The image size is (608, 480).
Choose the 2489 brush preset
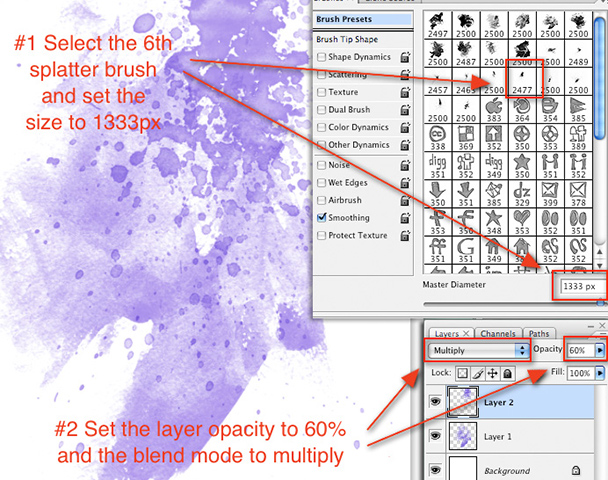[x=578, y=53]
